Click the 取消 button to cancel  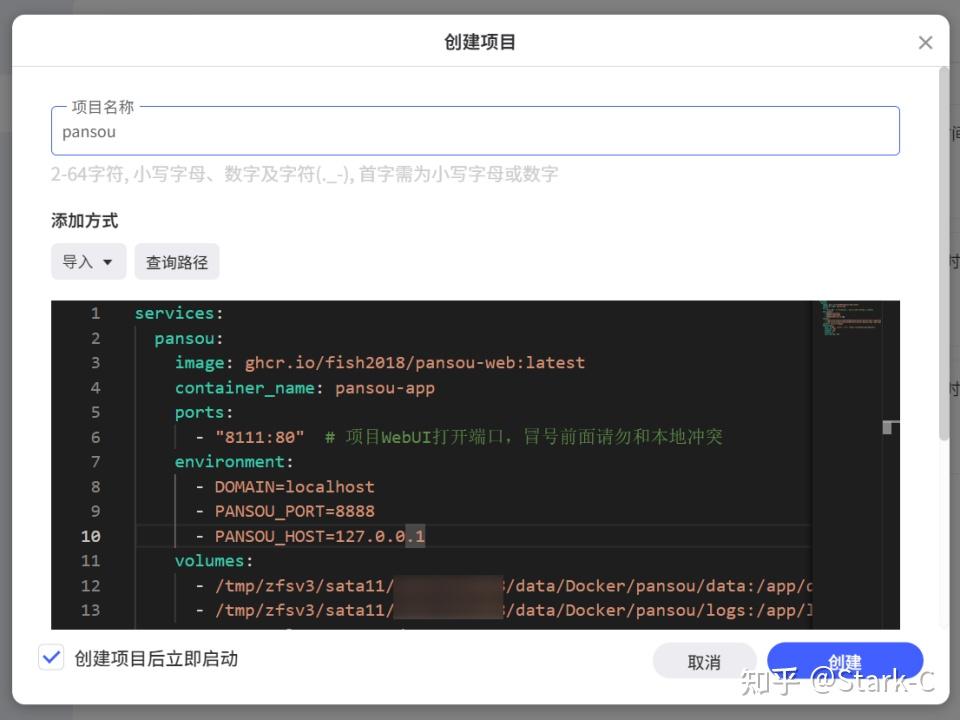pos(705,661)
